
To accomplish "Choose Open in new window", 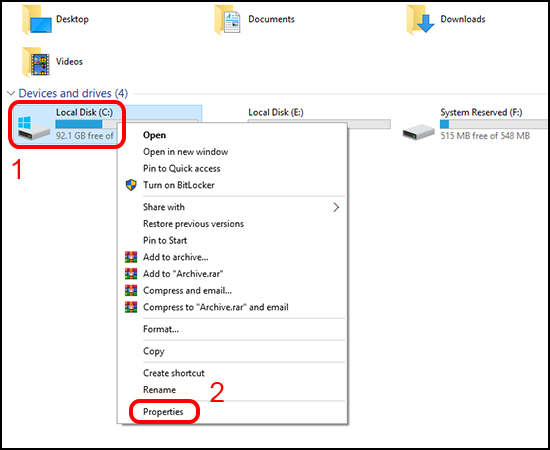I will pos(186,152).
